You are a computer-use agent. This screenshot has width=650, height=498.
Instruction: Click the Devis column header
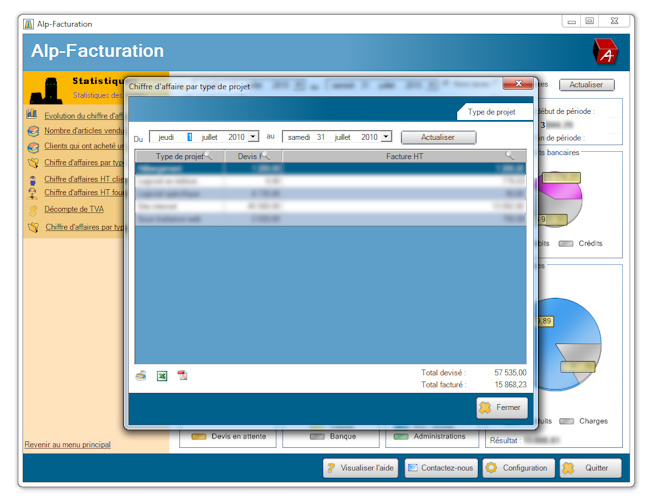(246, 156)
